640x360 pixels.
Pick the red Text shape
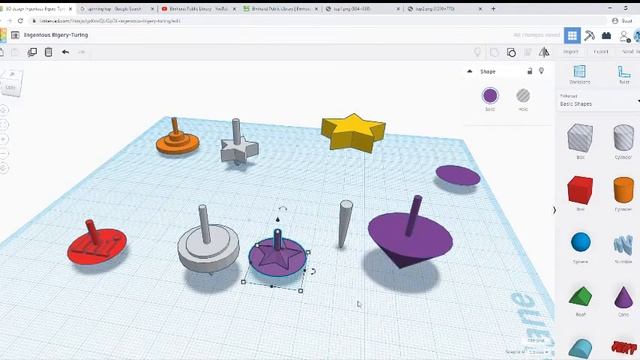[x=624, y=347]
